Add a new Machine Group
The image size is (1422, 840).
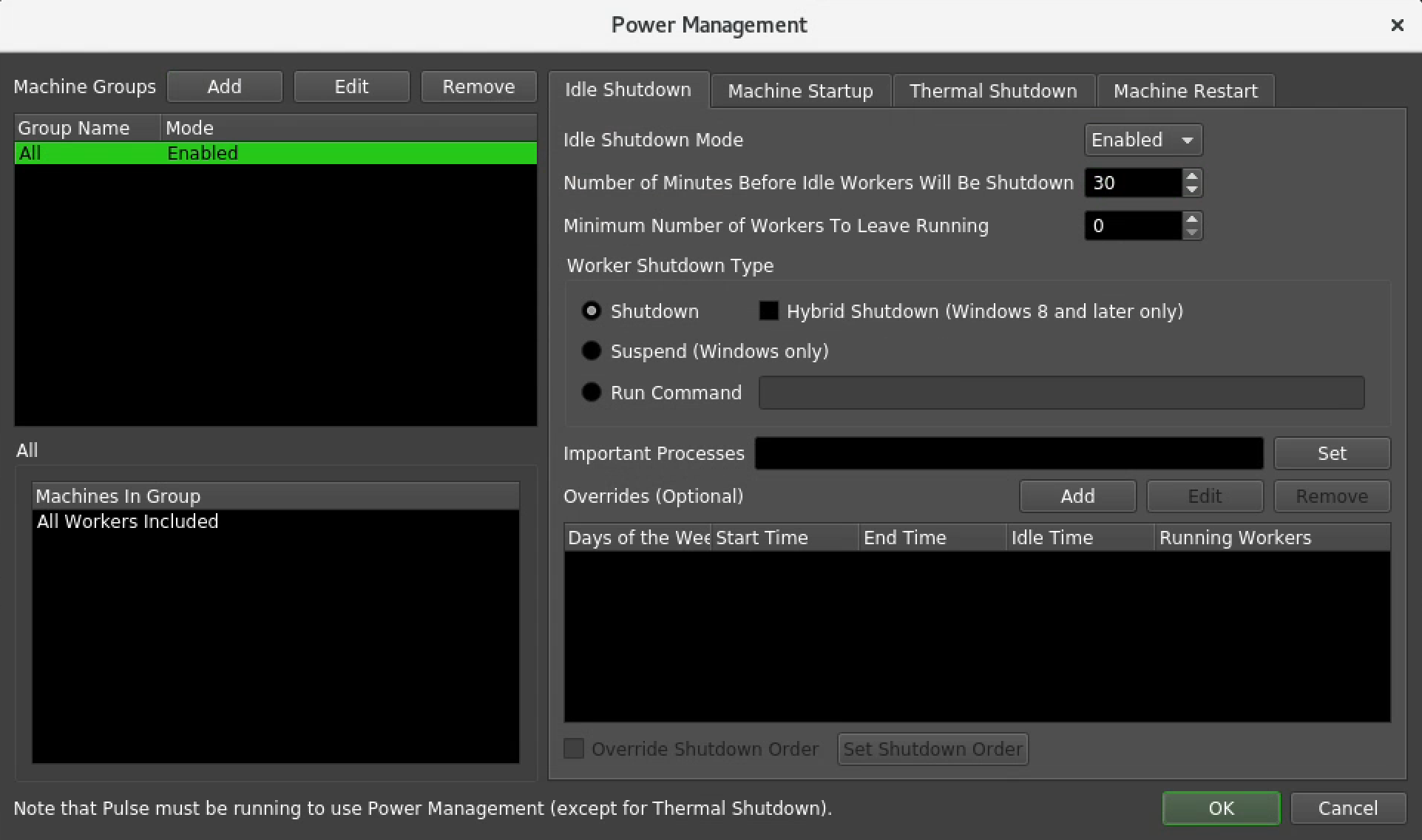click(224, 86)
